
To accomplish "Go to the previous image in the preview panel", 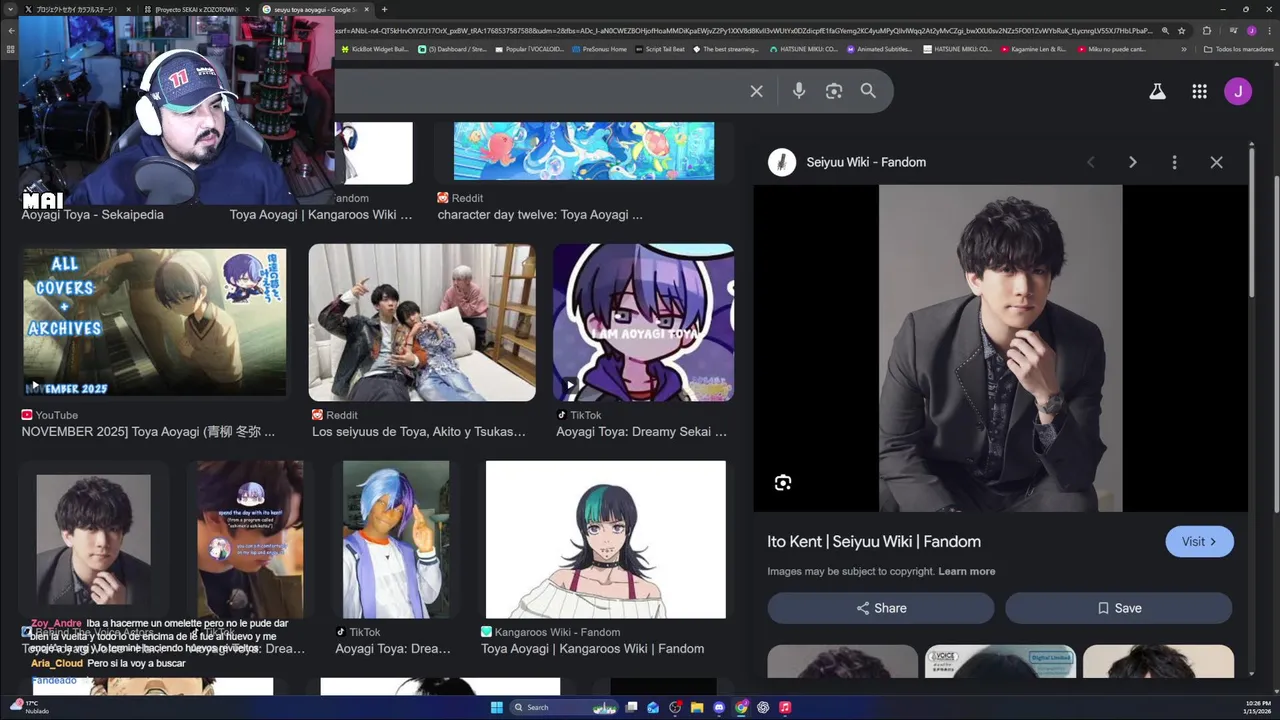I will coord(1091,162).
